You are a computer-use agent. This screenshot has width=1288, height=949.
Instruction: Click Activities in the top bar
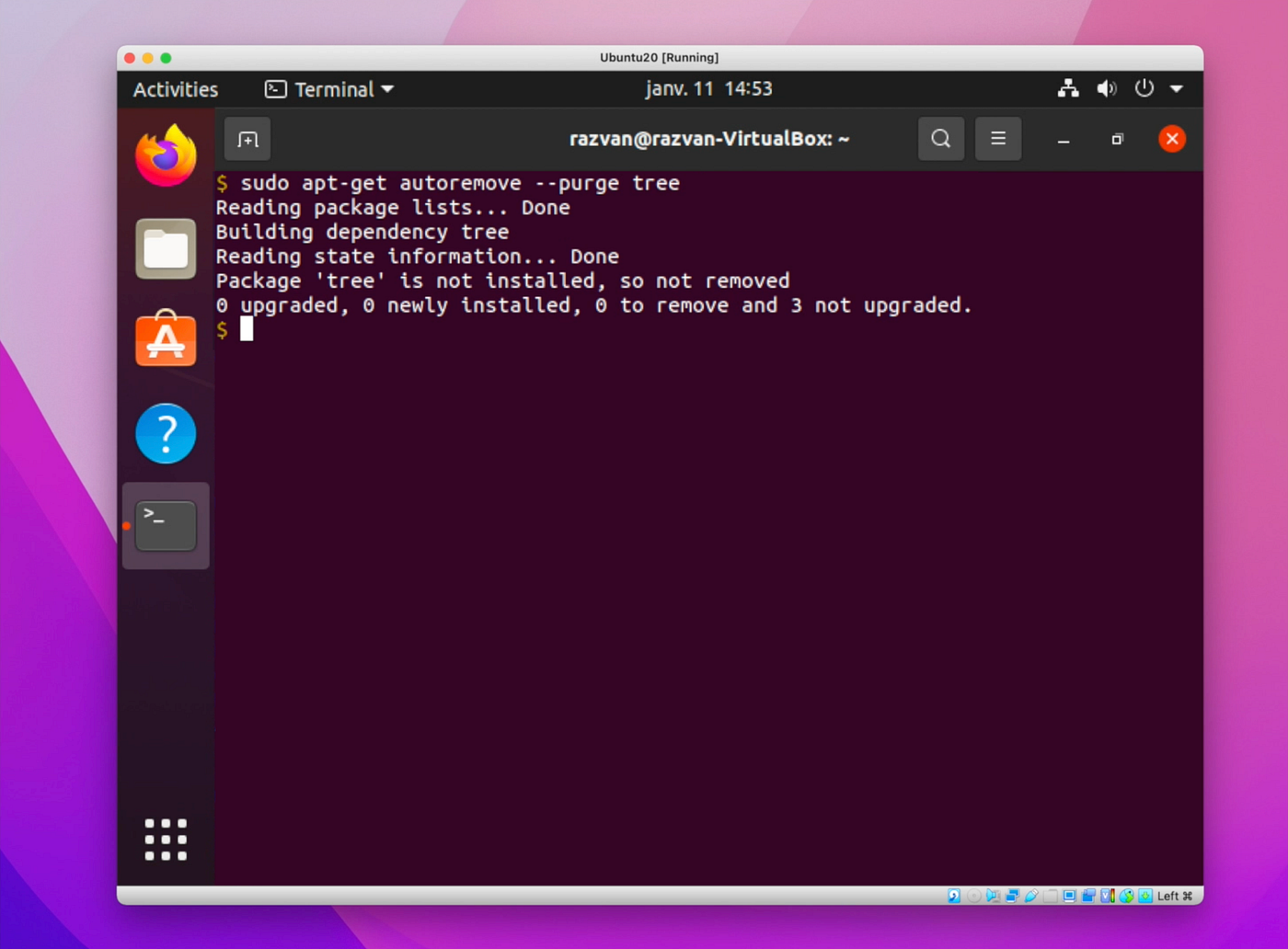pos(175,89)
